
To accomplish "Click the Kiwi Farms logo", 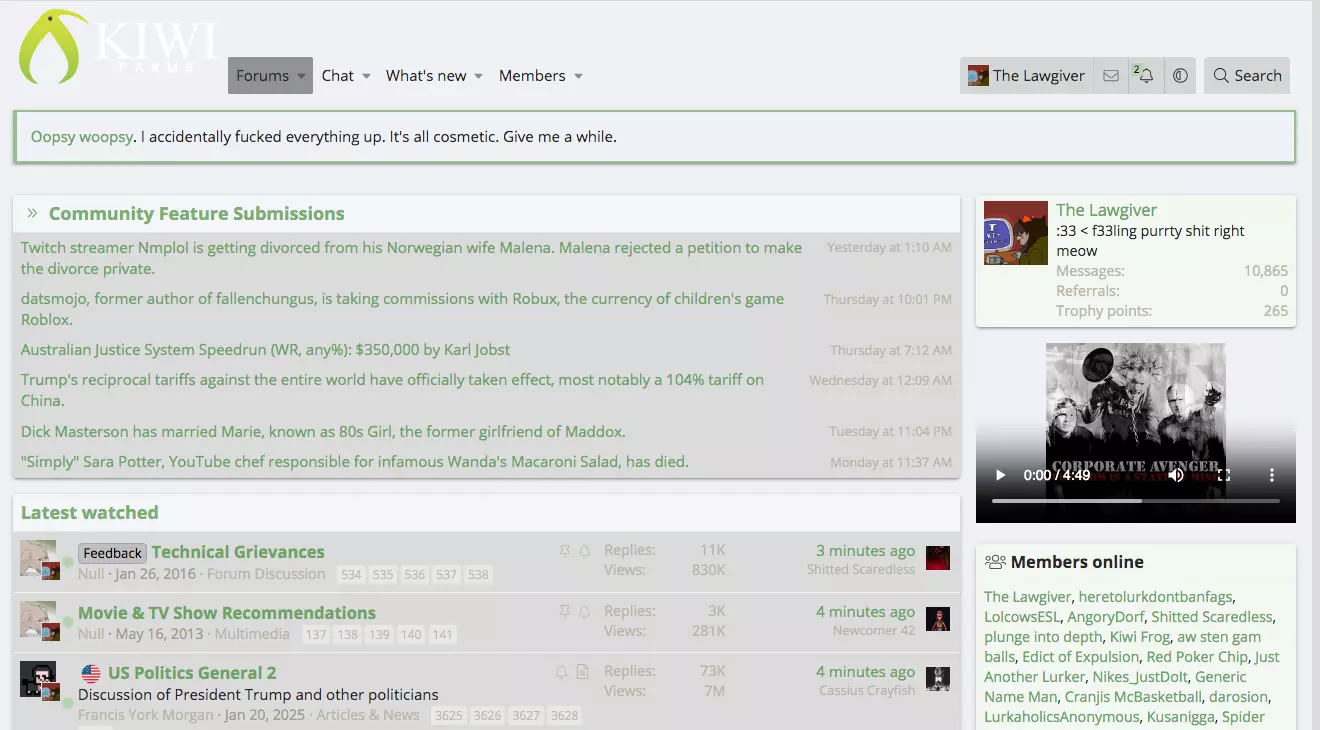I will [118, 47].
